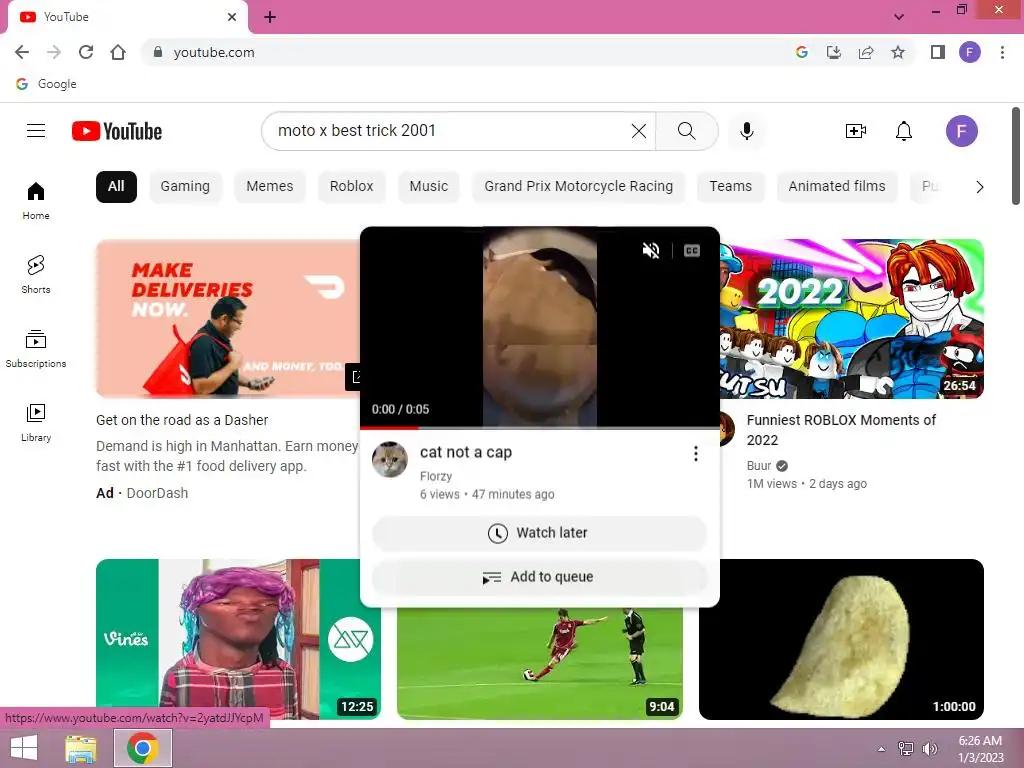Start voice search with the microphone icon

[x=746, y=131]
